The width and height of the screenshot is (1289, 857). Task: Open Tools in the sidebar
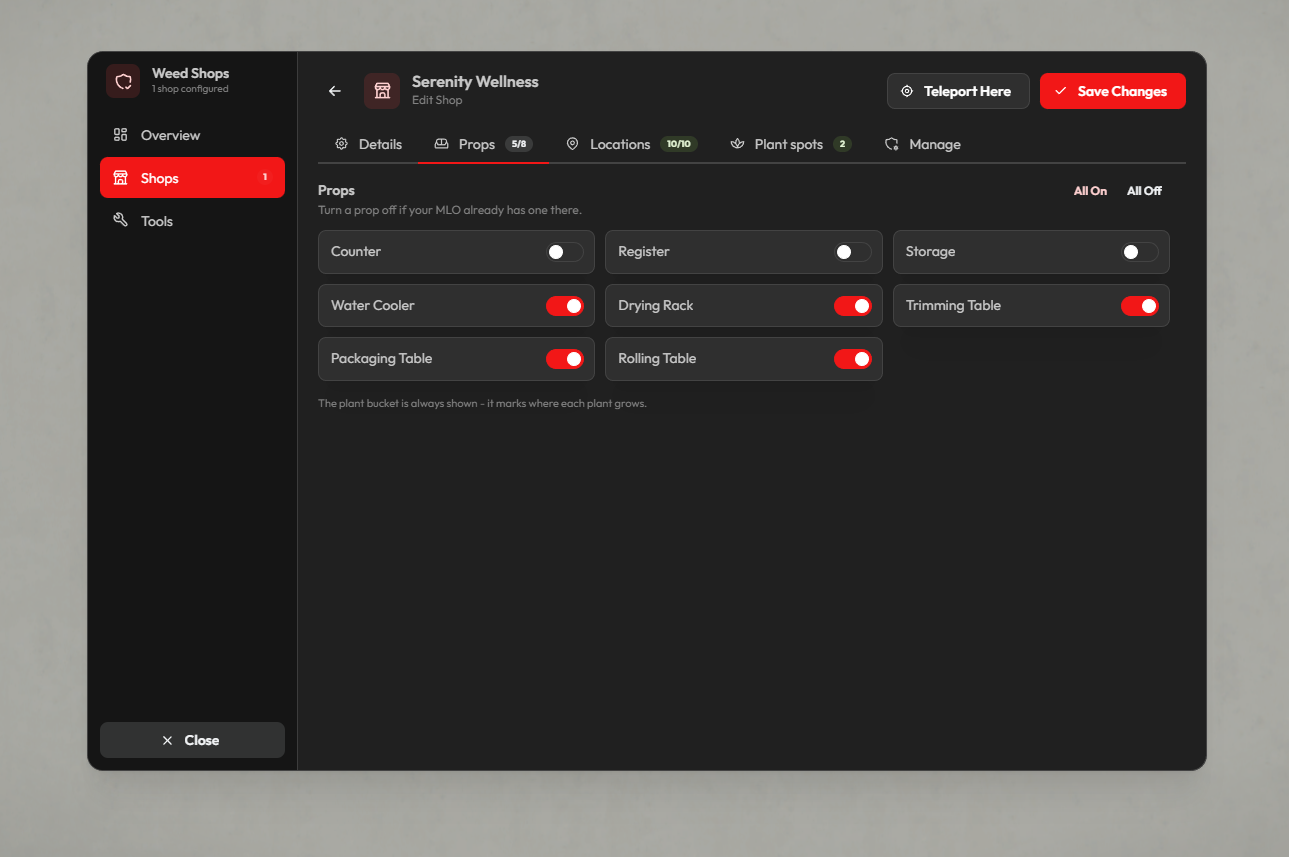192,221
